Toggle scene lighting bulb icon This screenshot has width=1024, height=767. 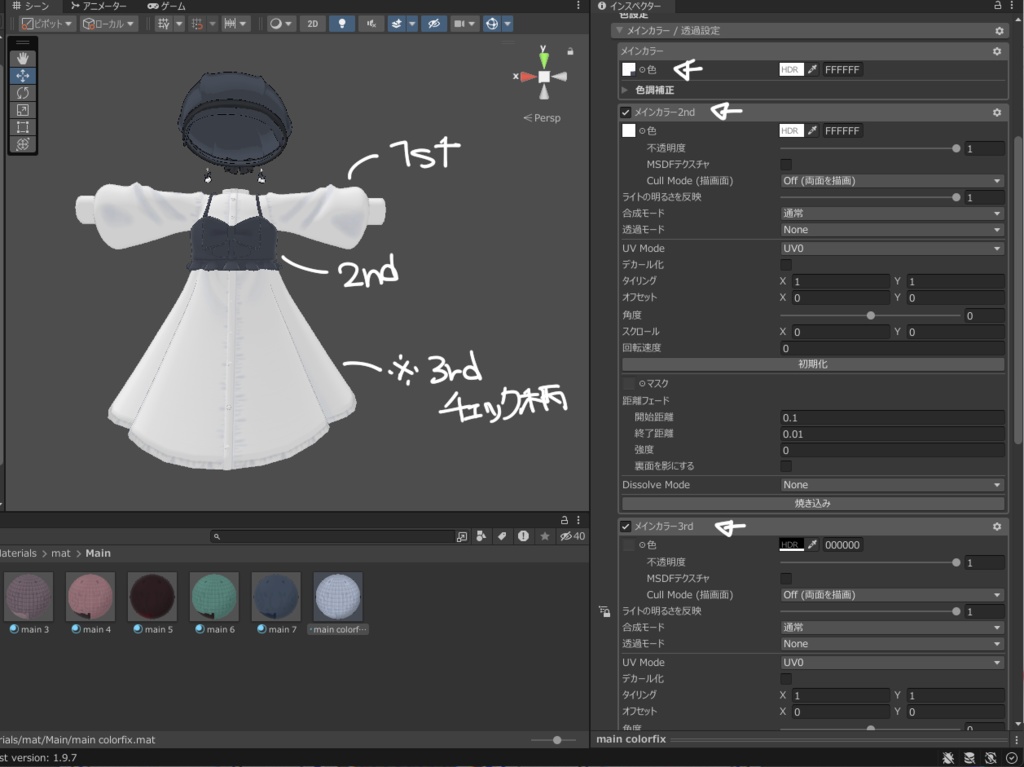tap(342, 23)
